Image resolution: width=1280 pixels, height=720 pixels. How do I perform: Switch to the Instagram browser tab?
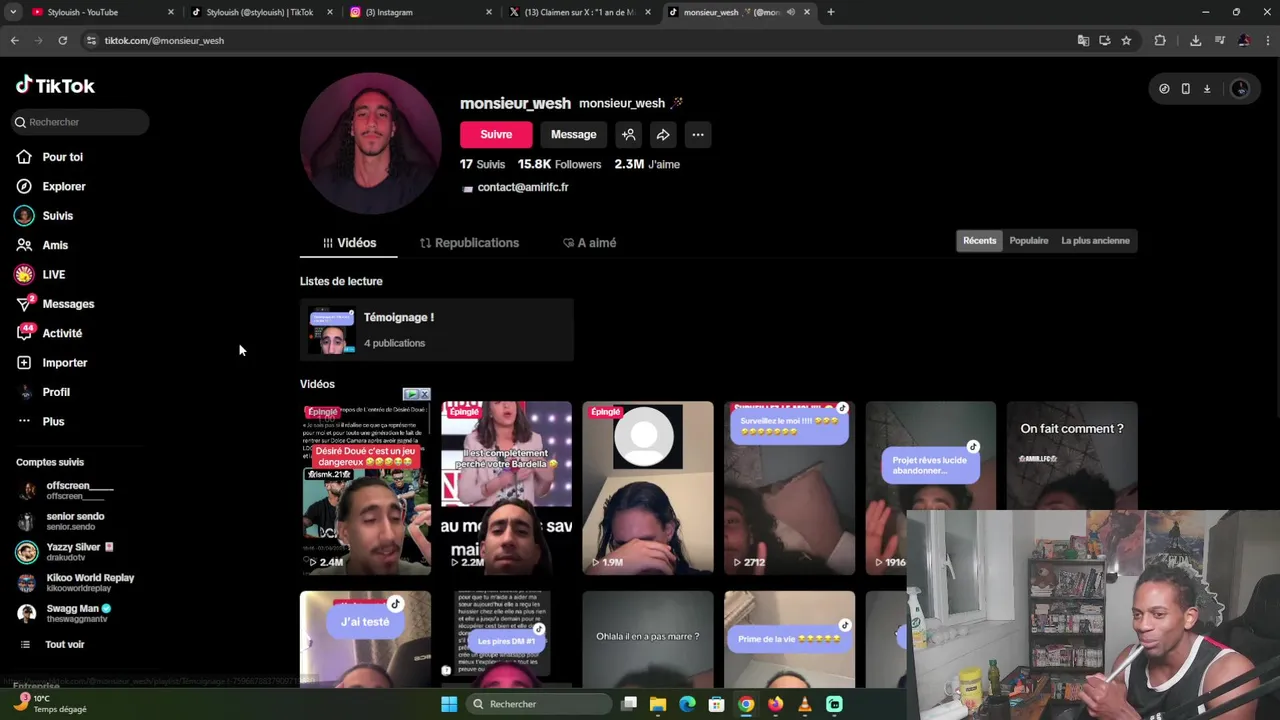tap(420, 12)
